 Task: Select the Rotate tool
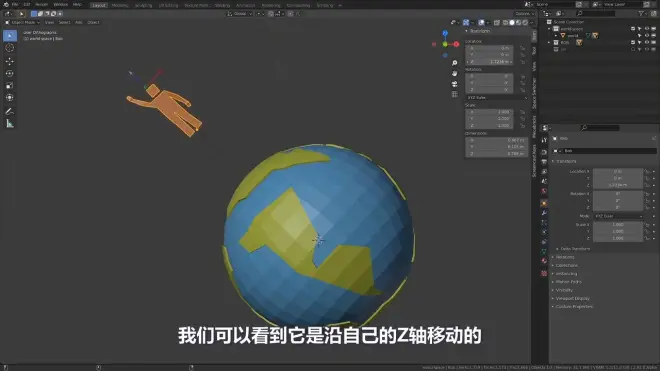10,73
